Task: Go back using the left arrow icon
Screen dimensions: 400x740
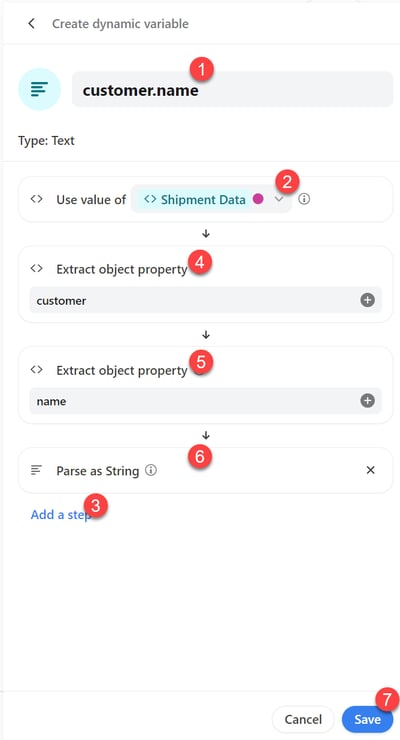Action: [32, 24]
